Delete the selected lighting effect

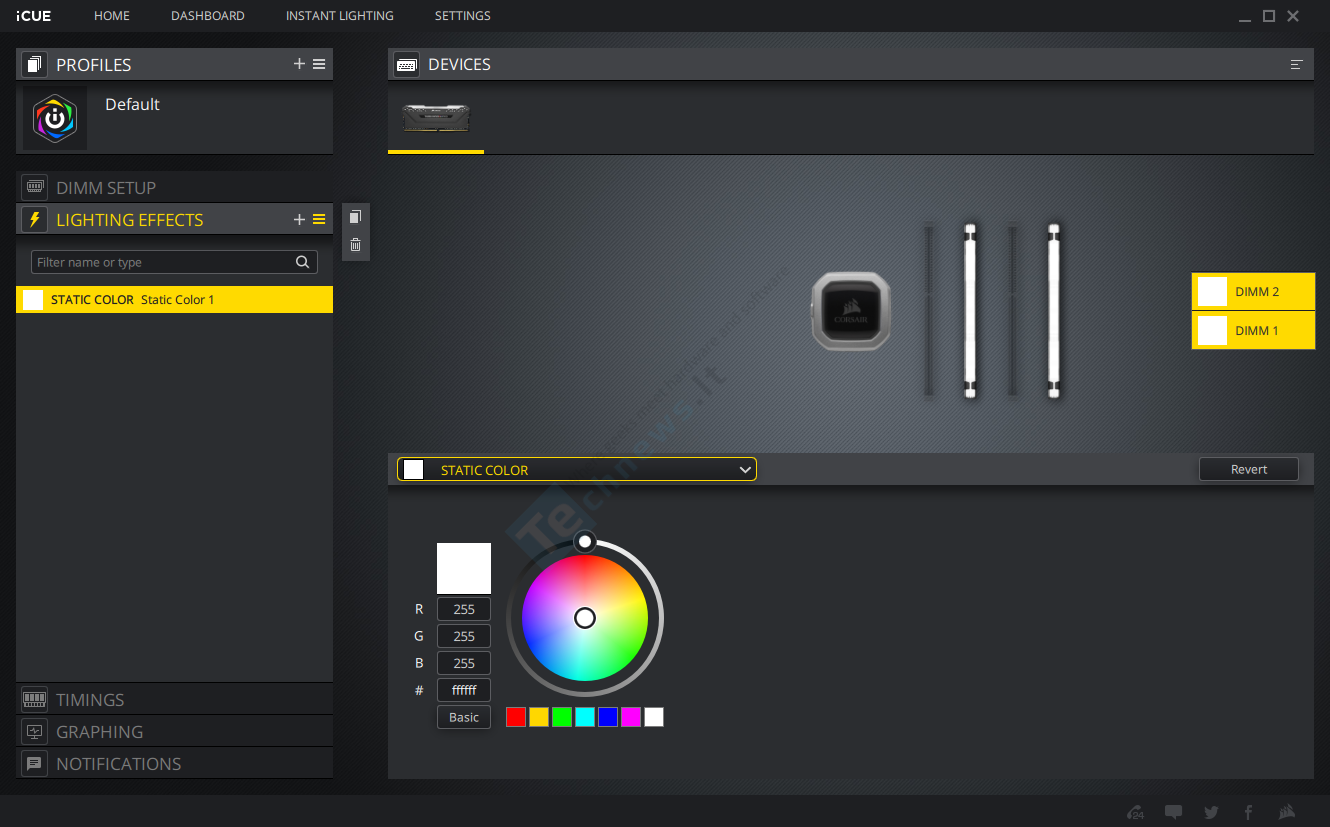pos(356,245)
